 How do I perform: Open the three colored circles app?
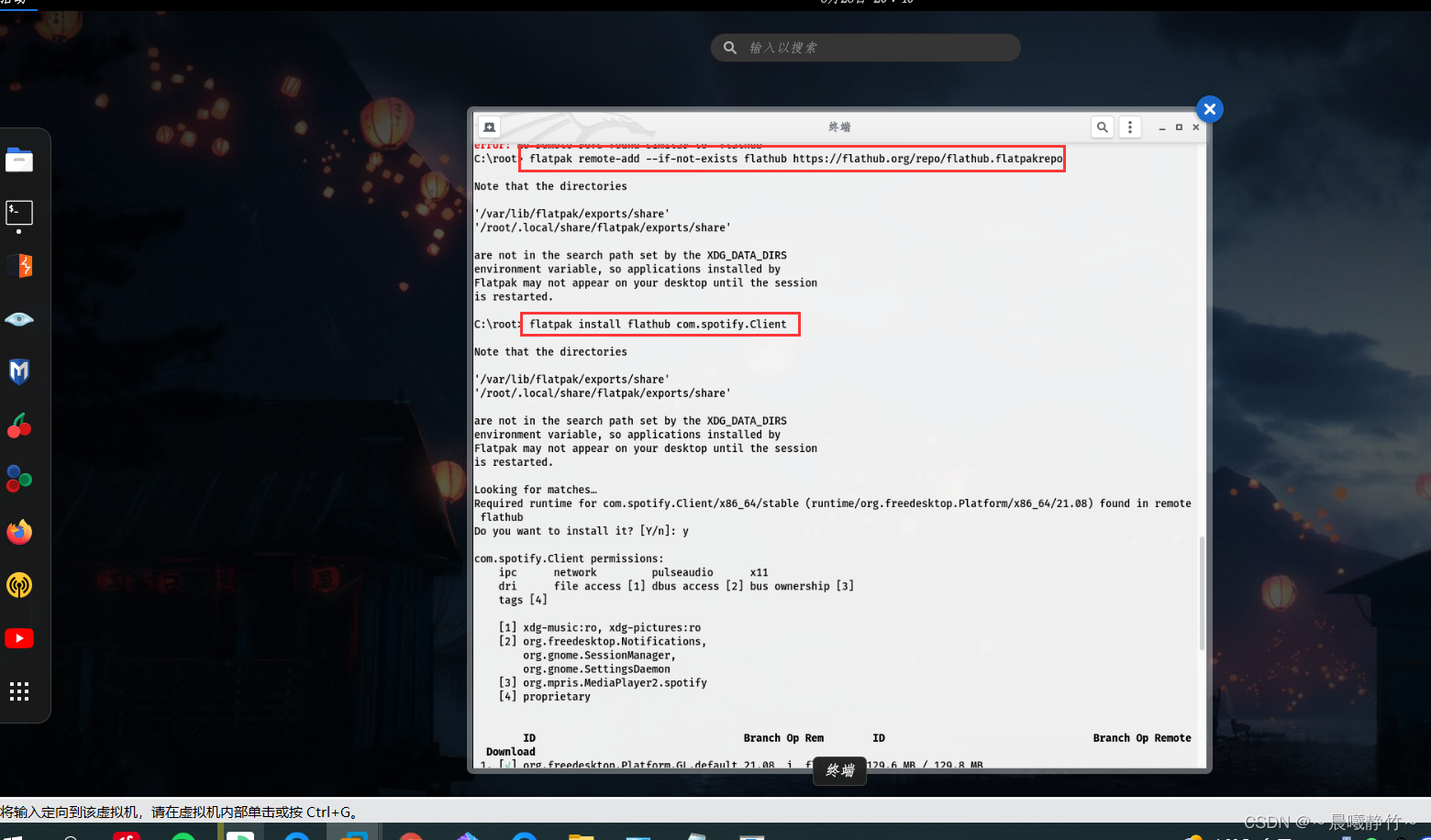click(x=19, y=479)
